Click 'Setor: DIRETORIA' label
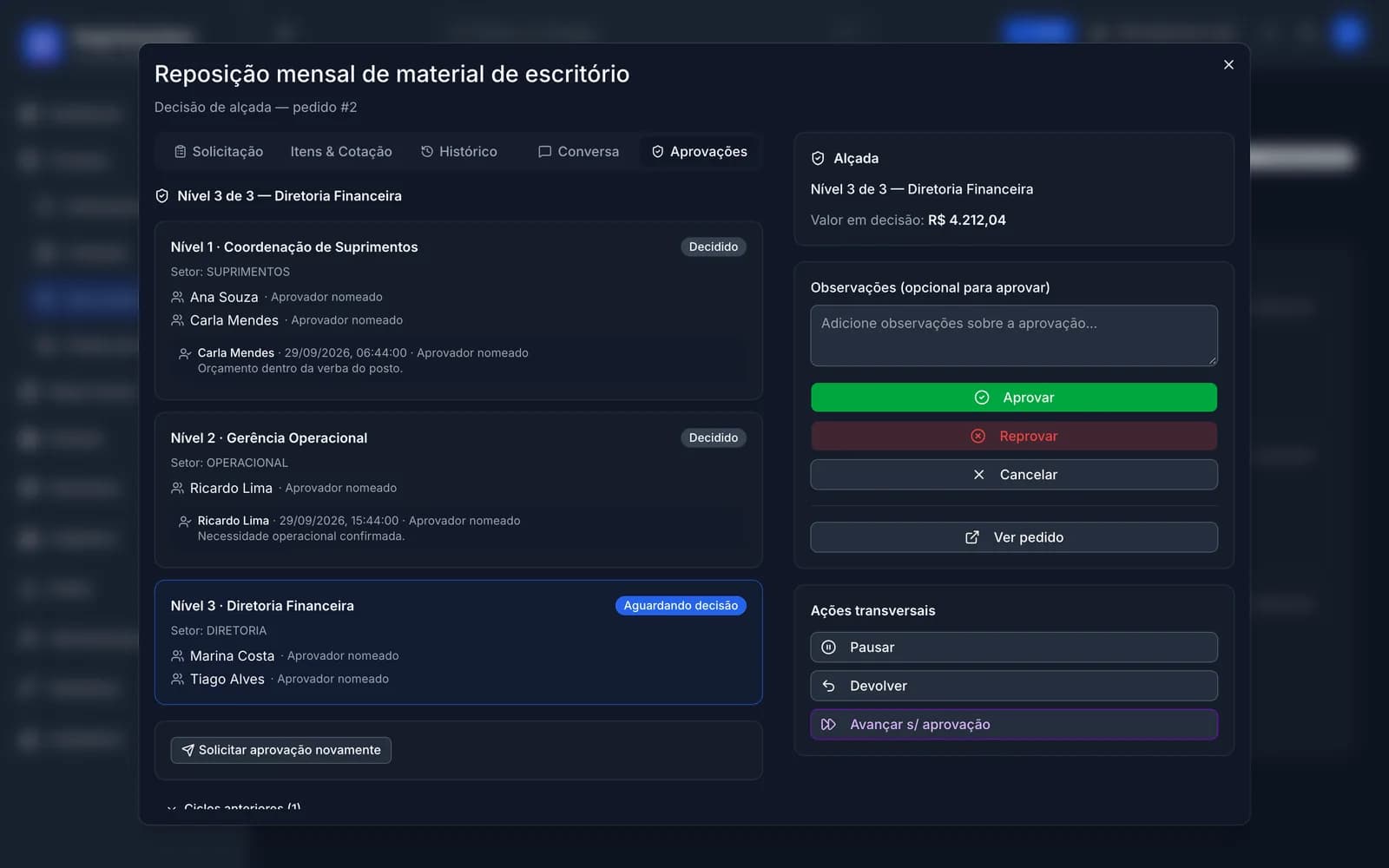 (219, 630)
